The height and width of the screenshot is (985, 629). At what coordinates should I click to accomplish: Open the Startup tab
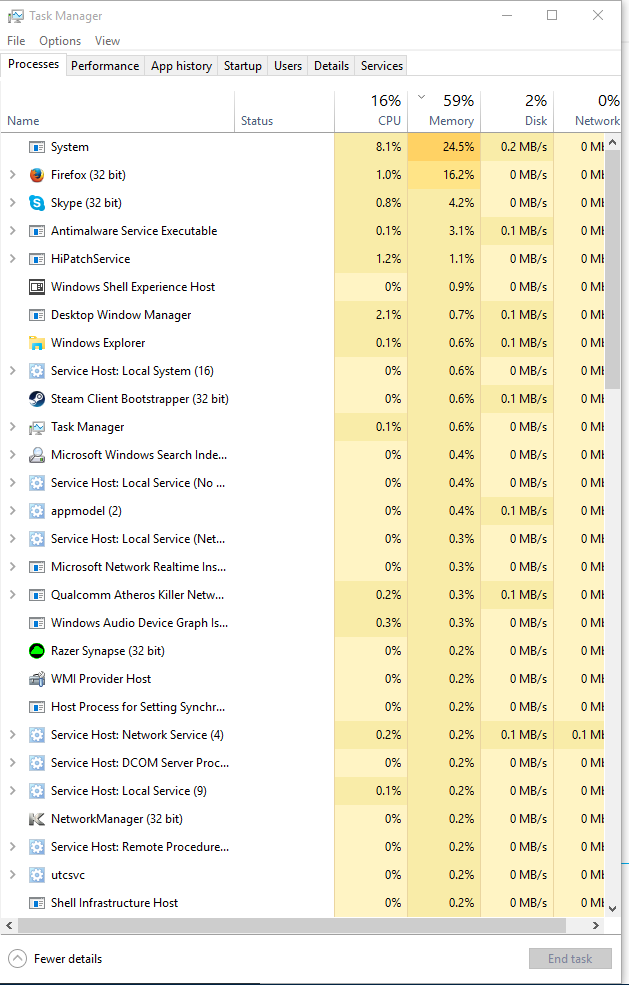tap(243, 66)
